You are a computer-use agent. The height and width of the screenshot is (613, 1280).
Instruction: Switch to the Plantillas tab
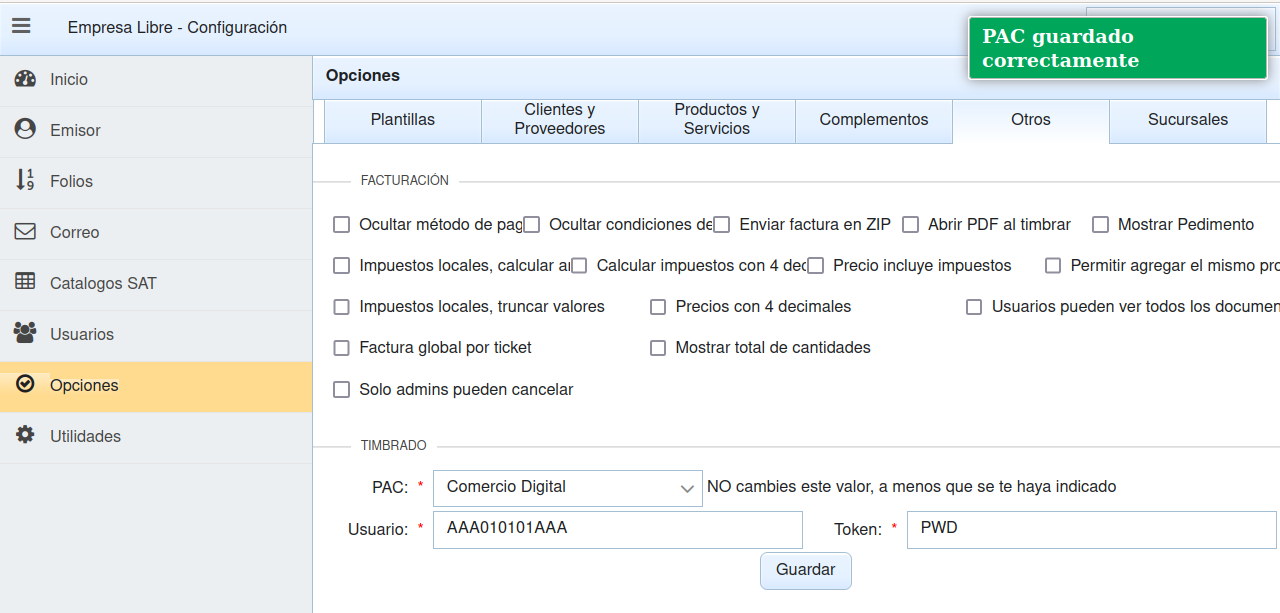click(x=402, y=120)
